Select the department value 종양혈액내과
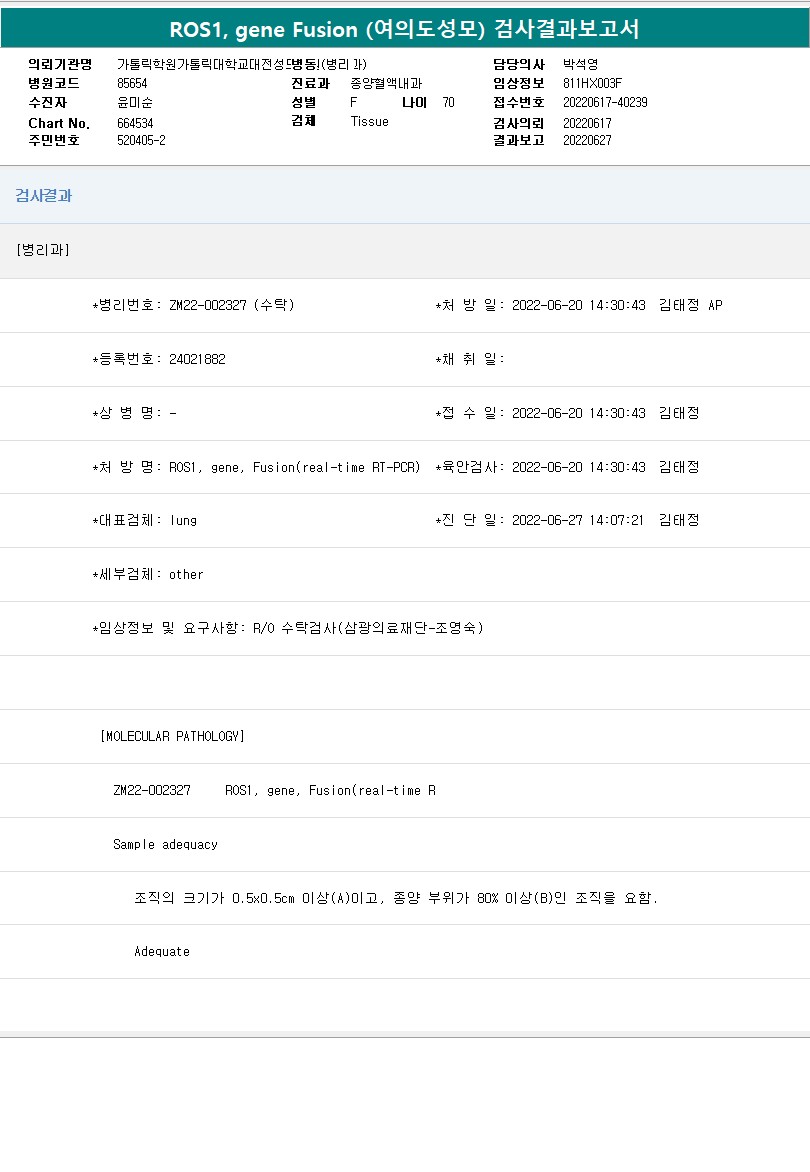 pyautogui.click(x=386, y=84)
